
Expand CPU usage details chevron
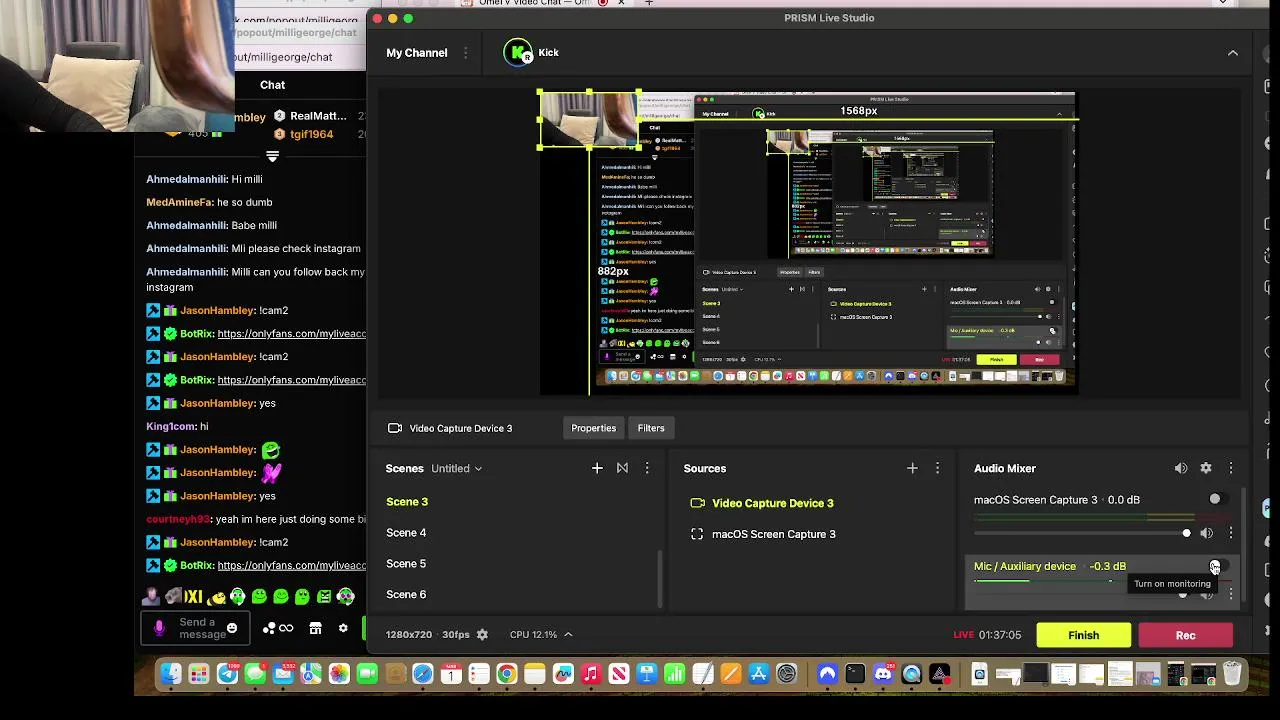click(568, 635)
